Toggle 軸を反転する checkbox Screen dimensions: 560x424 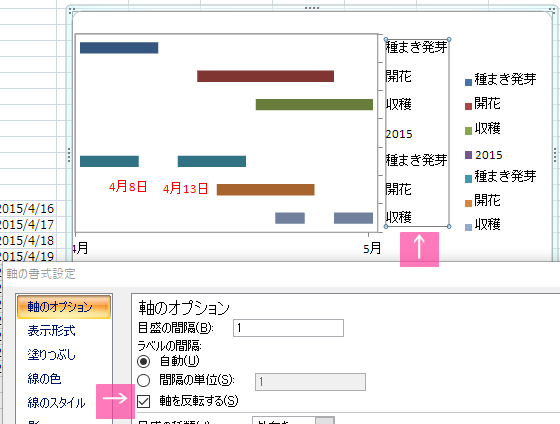[x=144, y=401]
